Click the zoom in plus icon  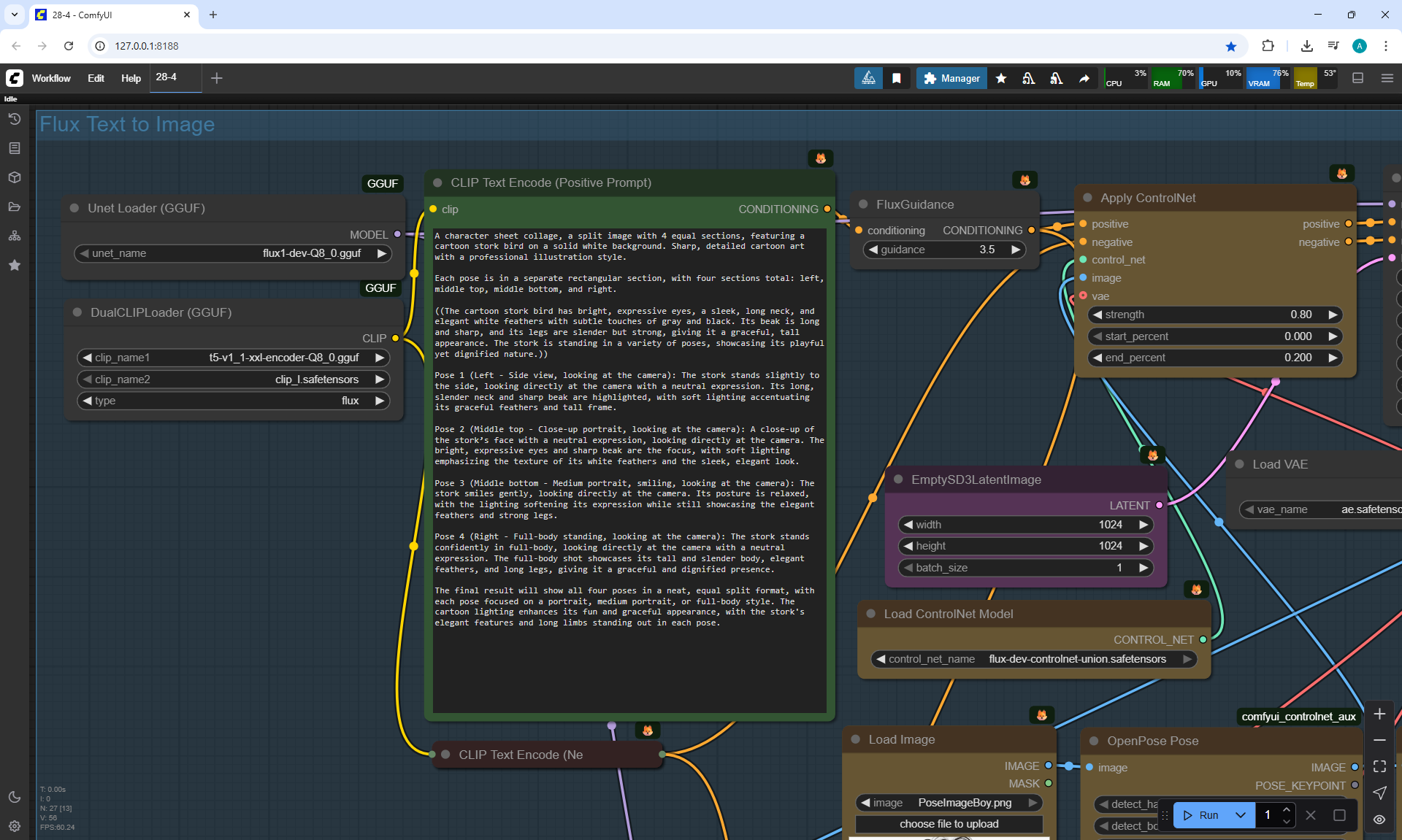coord(1379,714)
